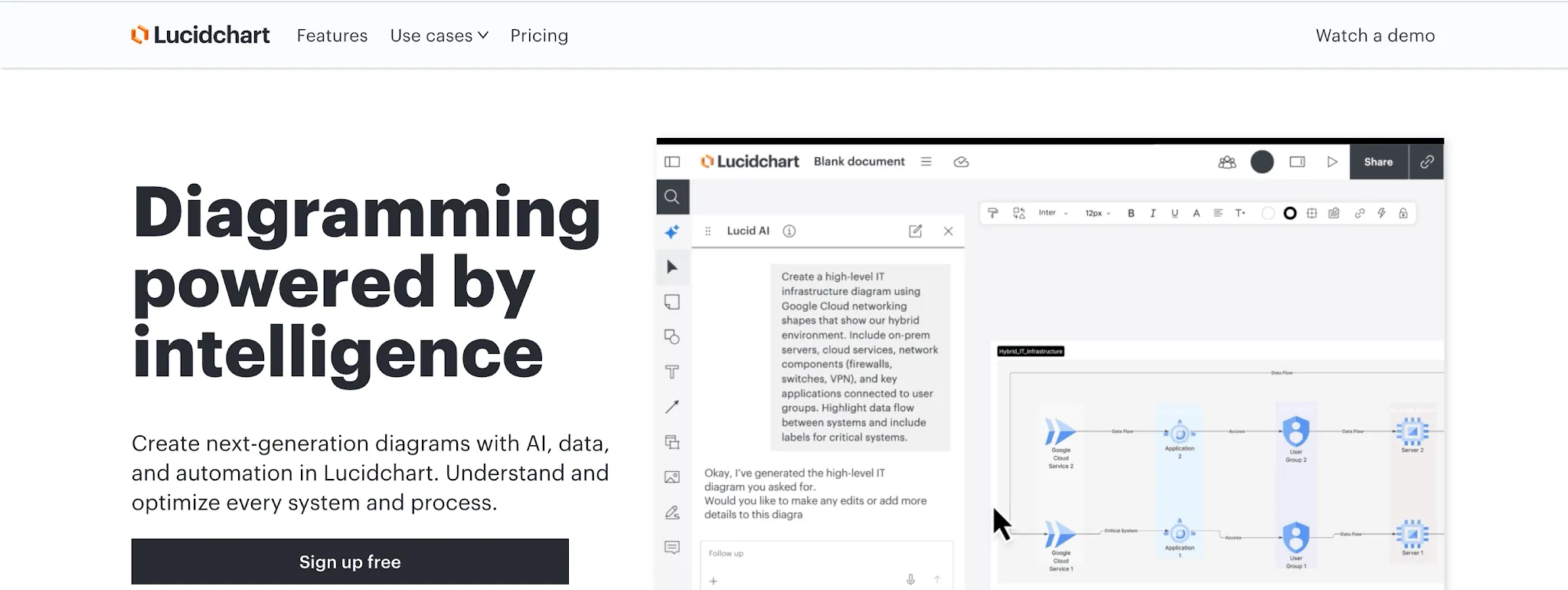Open the text options T dropdown
Image resolution: width=1568 pixels, height=590 pixels.
click(1240, 213)
